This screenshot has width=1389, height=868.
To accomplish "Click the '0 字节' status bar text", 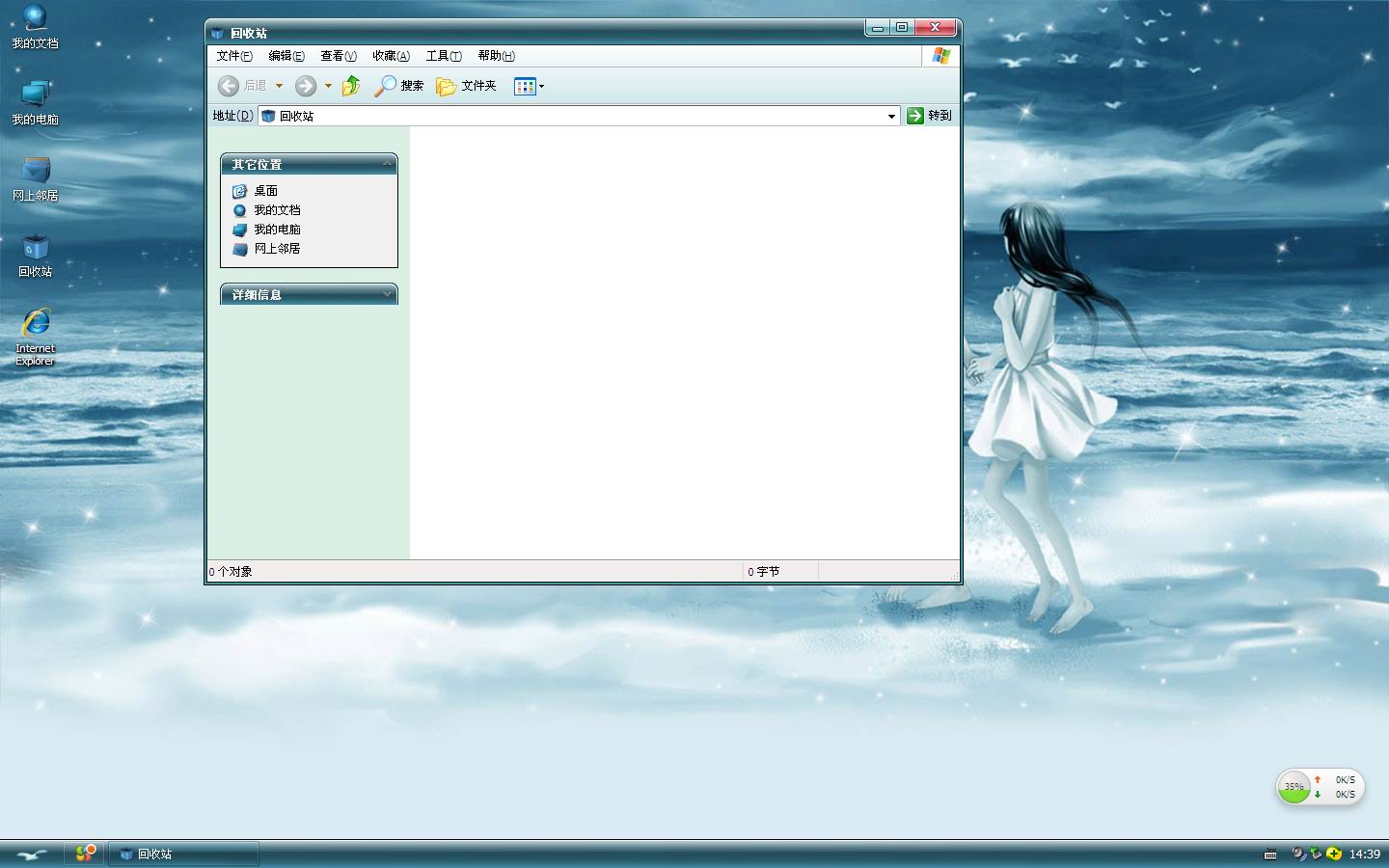I will [x=763, y=572].
